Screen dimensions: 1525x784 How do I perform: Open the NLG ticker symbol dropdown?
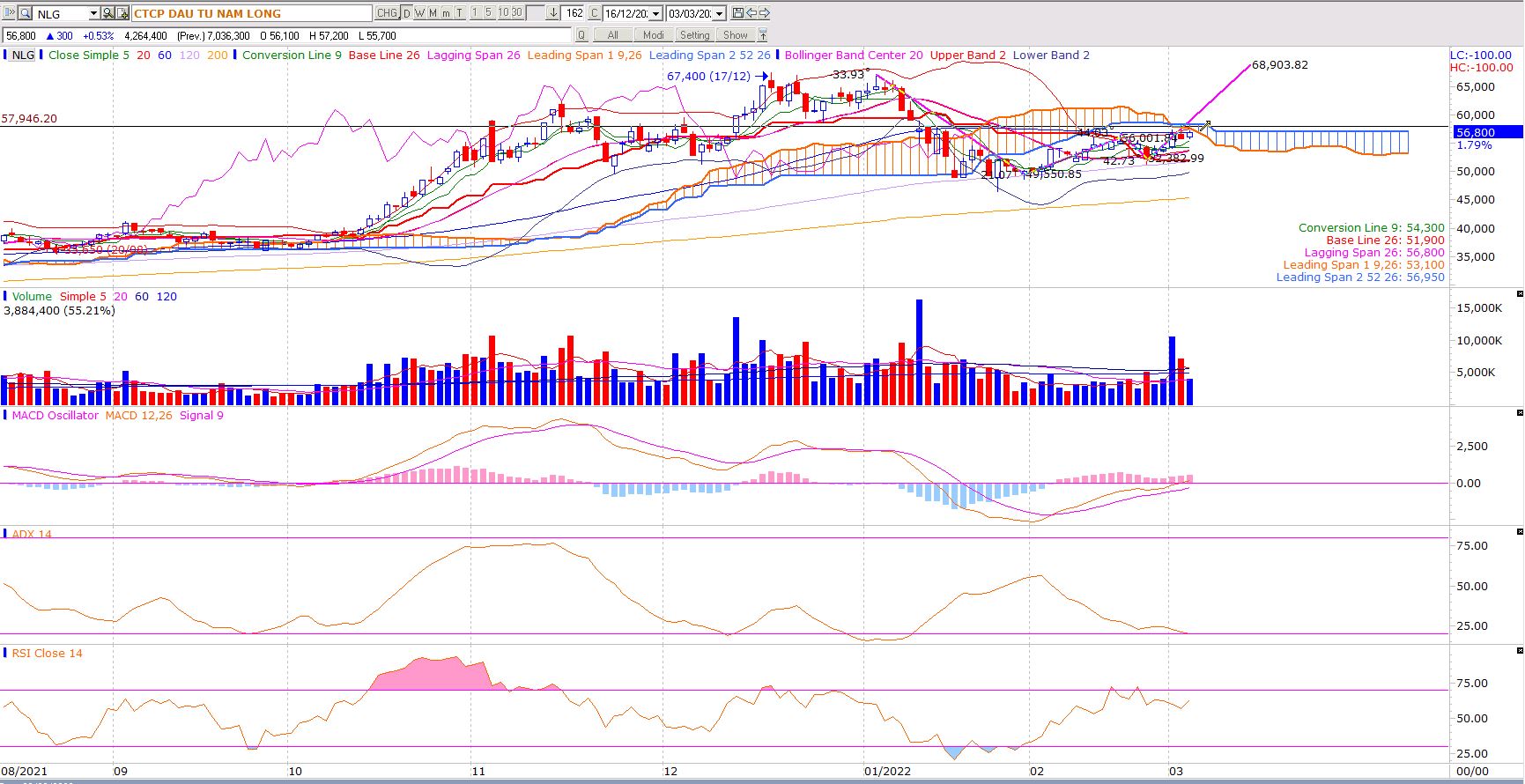(x=93, y=13)
